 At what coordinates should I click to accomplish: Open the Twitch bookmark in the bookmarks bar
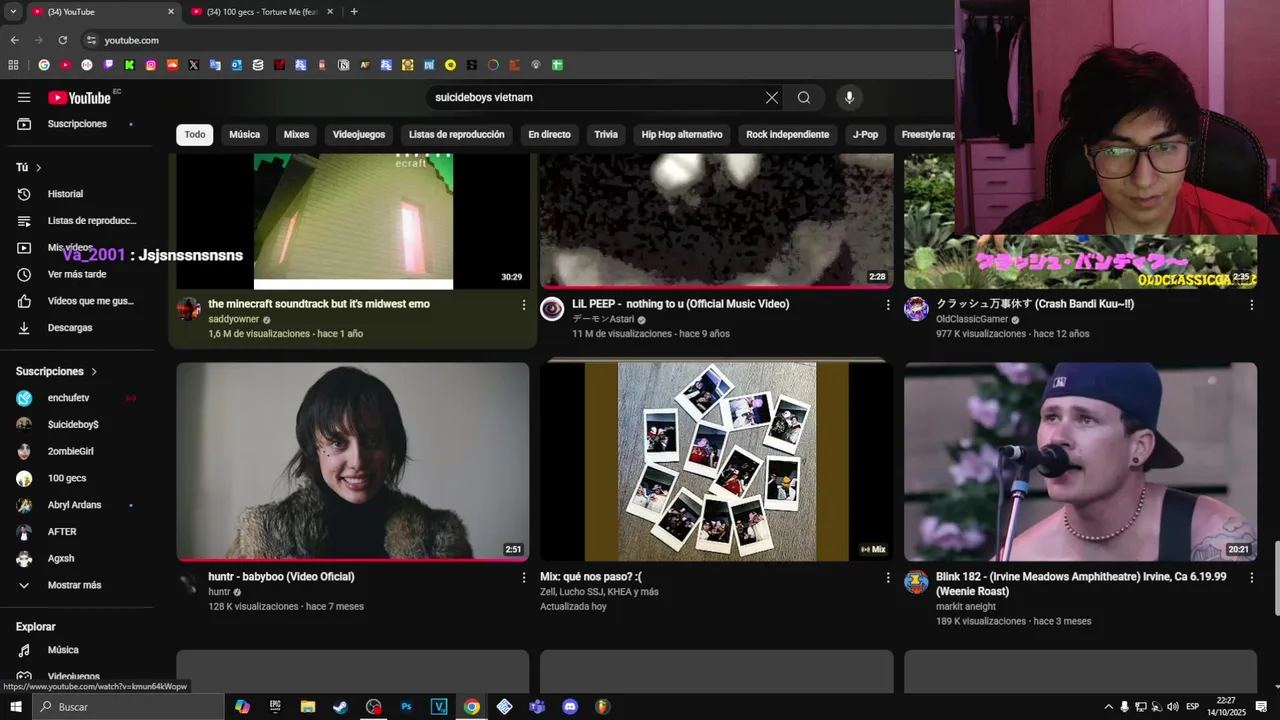109,65
